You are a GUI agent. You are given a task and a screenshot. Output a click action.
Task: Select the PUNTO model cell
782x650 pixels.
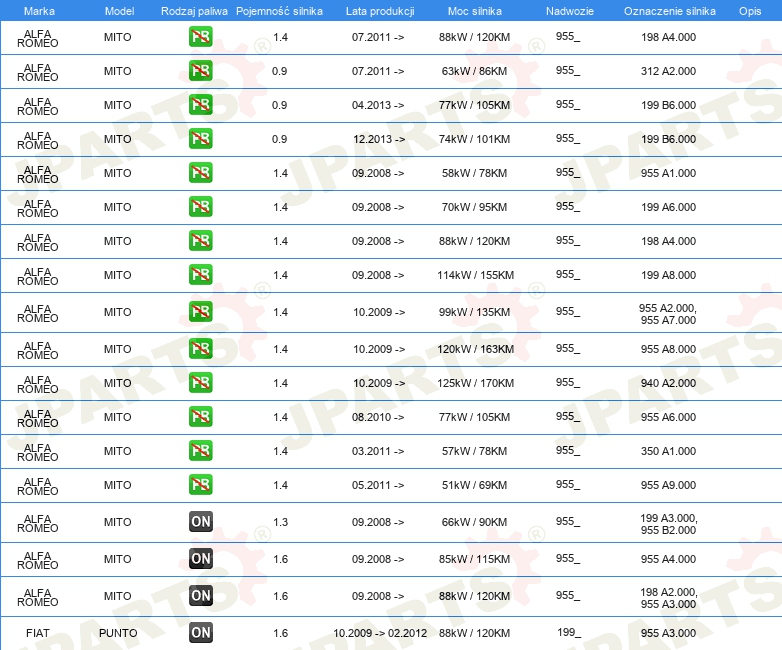coord(118,633)
